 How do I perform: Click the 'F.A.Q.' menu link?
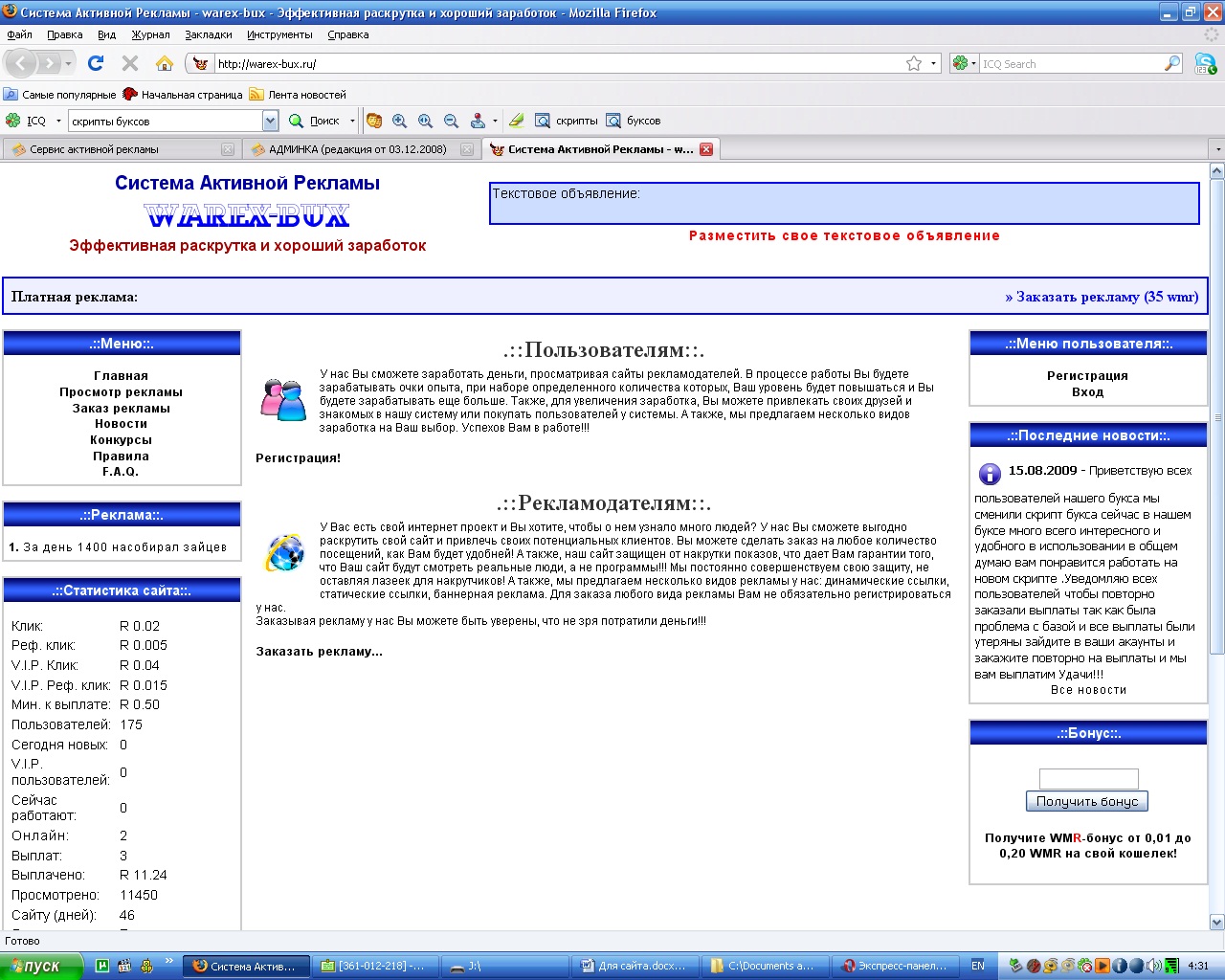pyautogui.click(x=121, y=471)
